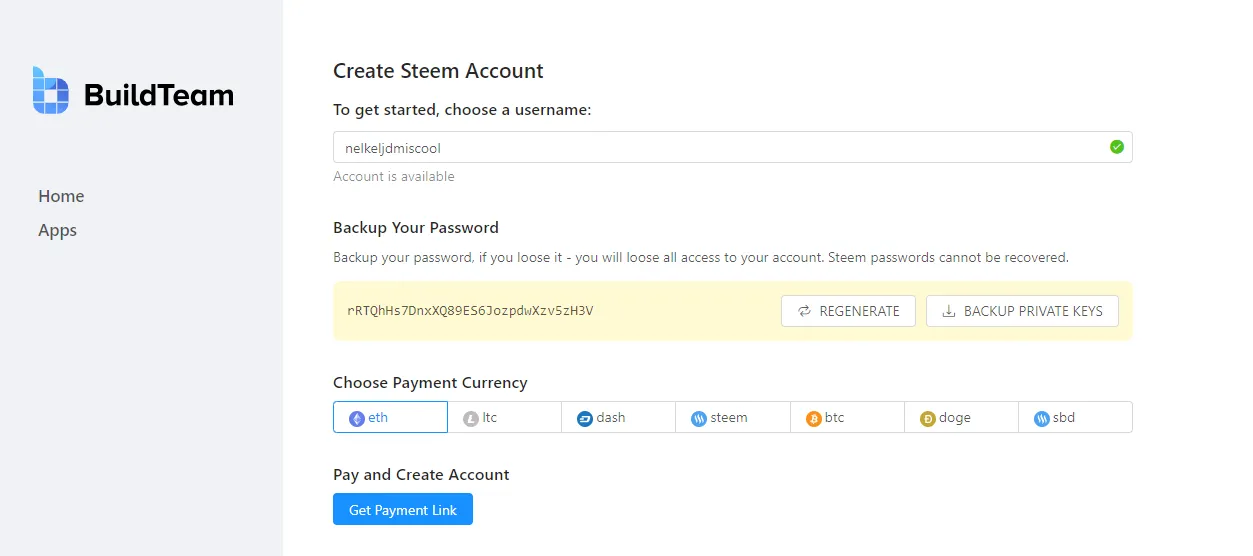Open the Home menu item

click(x=61, y=196)
